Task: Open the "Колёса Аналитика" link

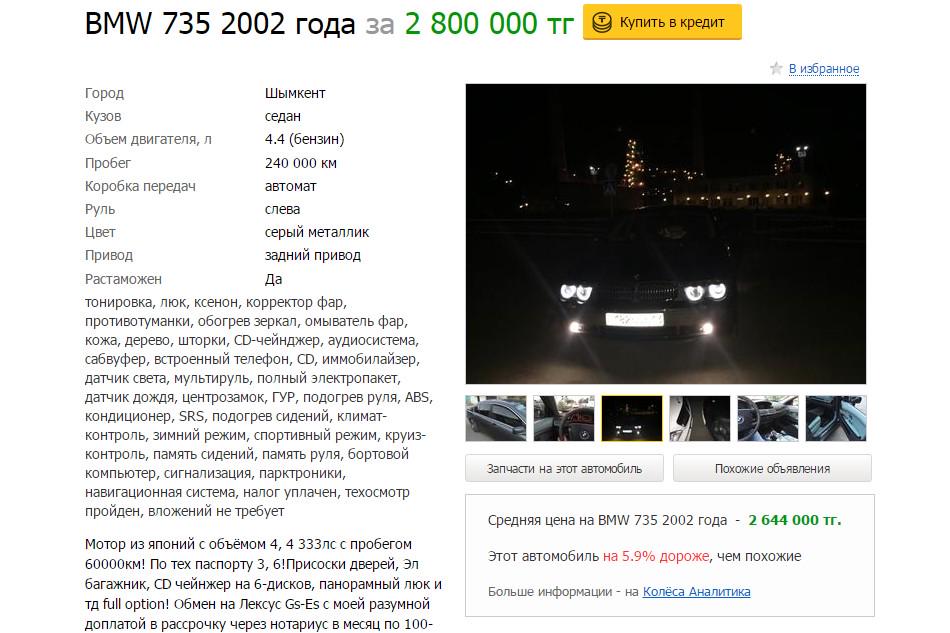Action: tap(696, 592)
